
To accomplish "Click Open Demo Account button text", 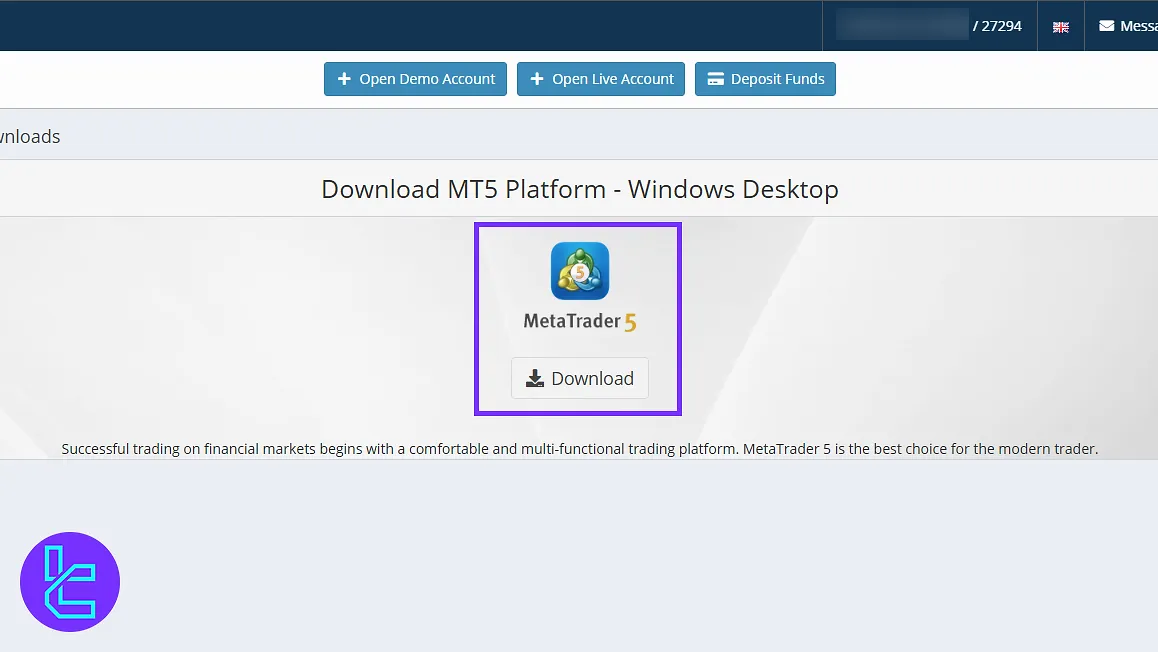I will (427, 79).
